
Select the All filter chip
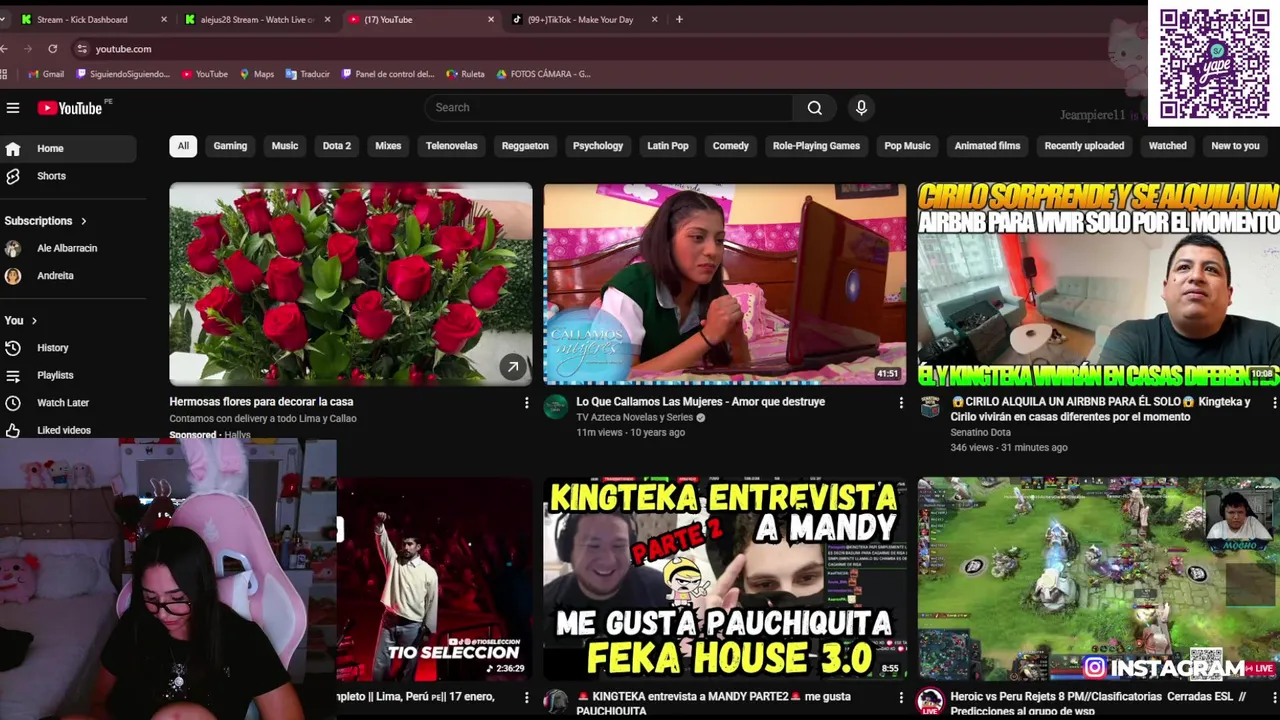(183, 146)
